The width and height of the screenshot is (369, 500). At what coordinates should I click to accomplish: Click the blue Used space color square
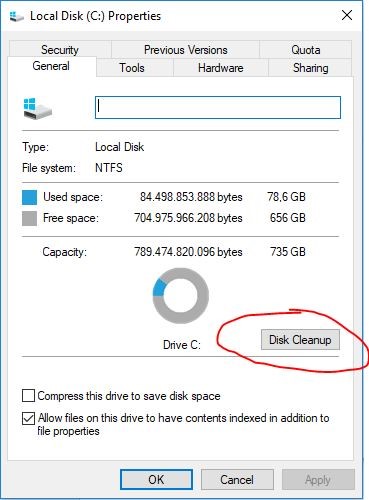pos(29,197)
